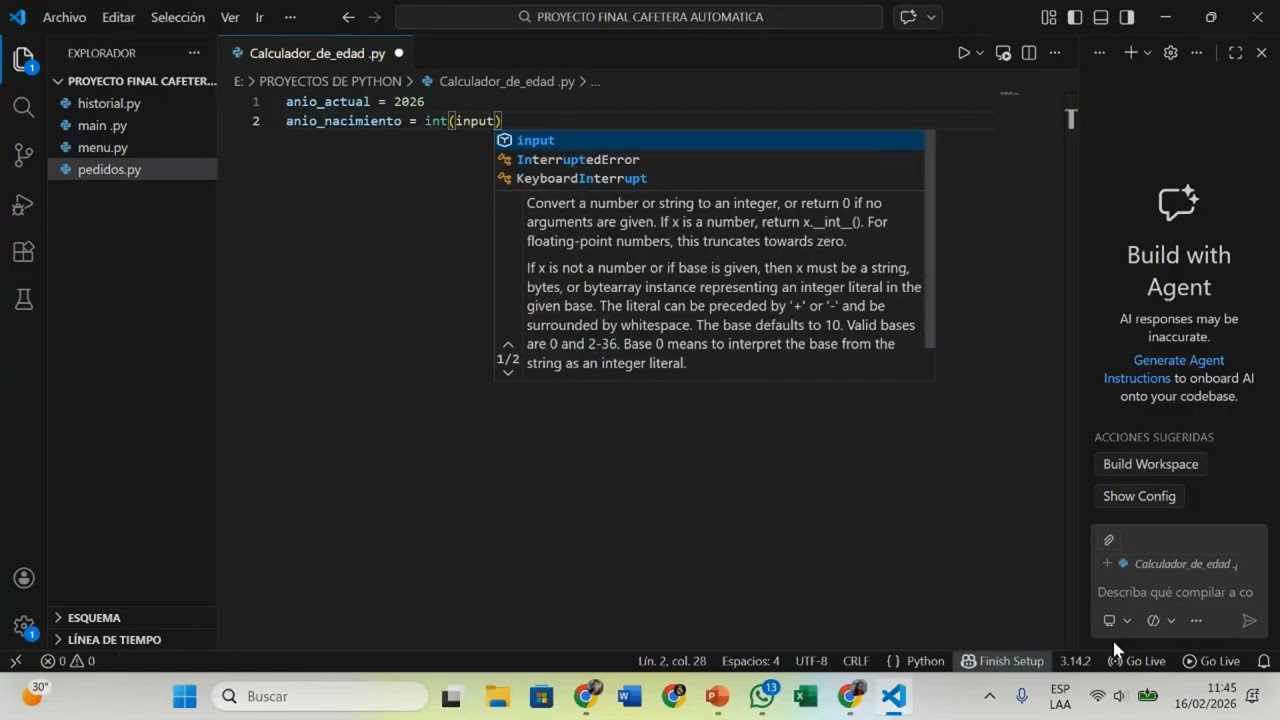
Task: Expand the ESQUEMA section
Action: tap(134, 618)
